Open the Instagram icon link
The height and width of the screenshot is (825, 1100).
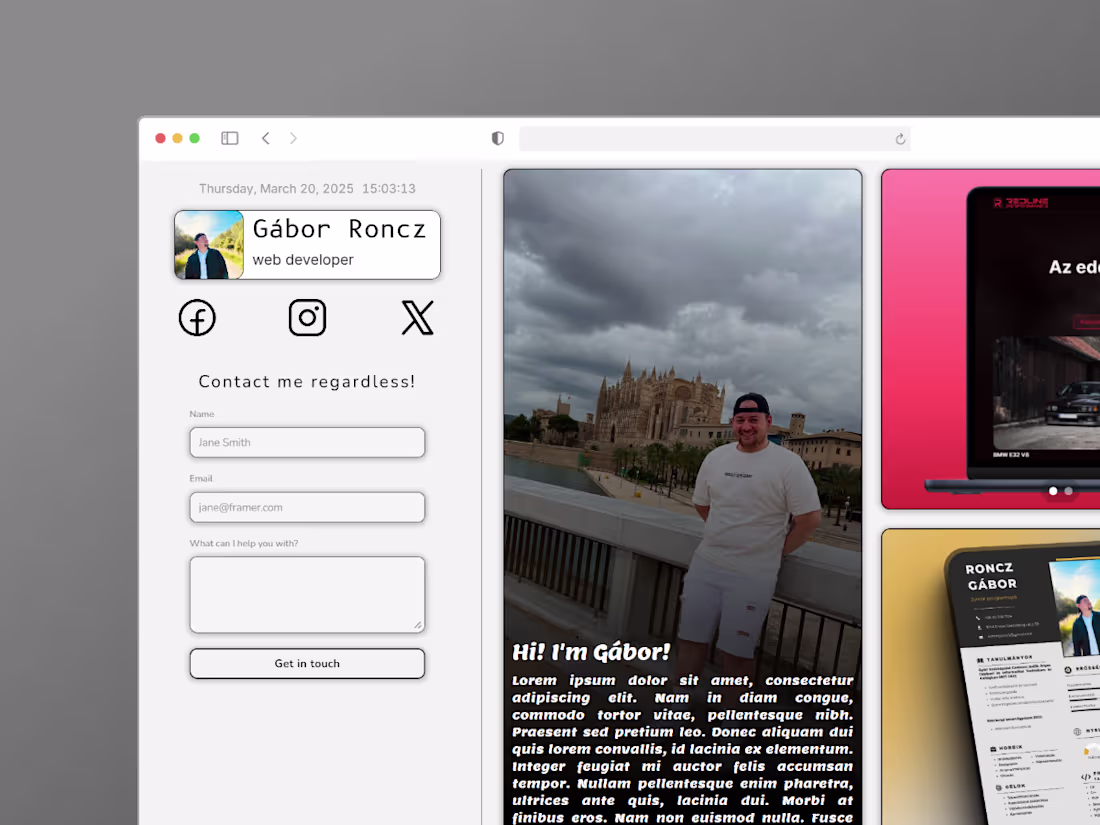[307, 317]
